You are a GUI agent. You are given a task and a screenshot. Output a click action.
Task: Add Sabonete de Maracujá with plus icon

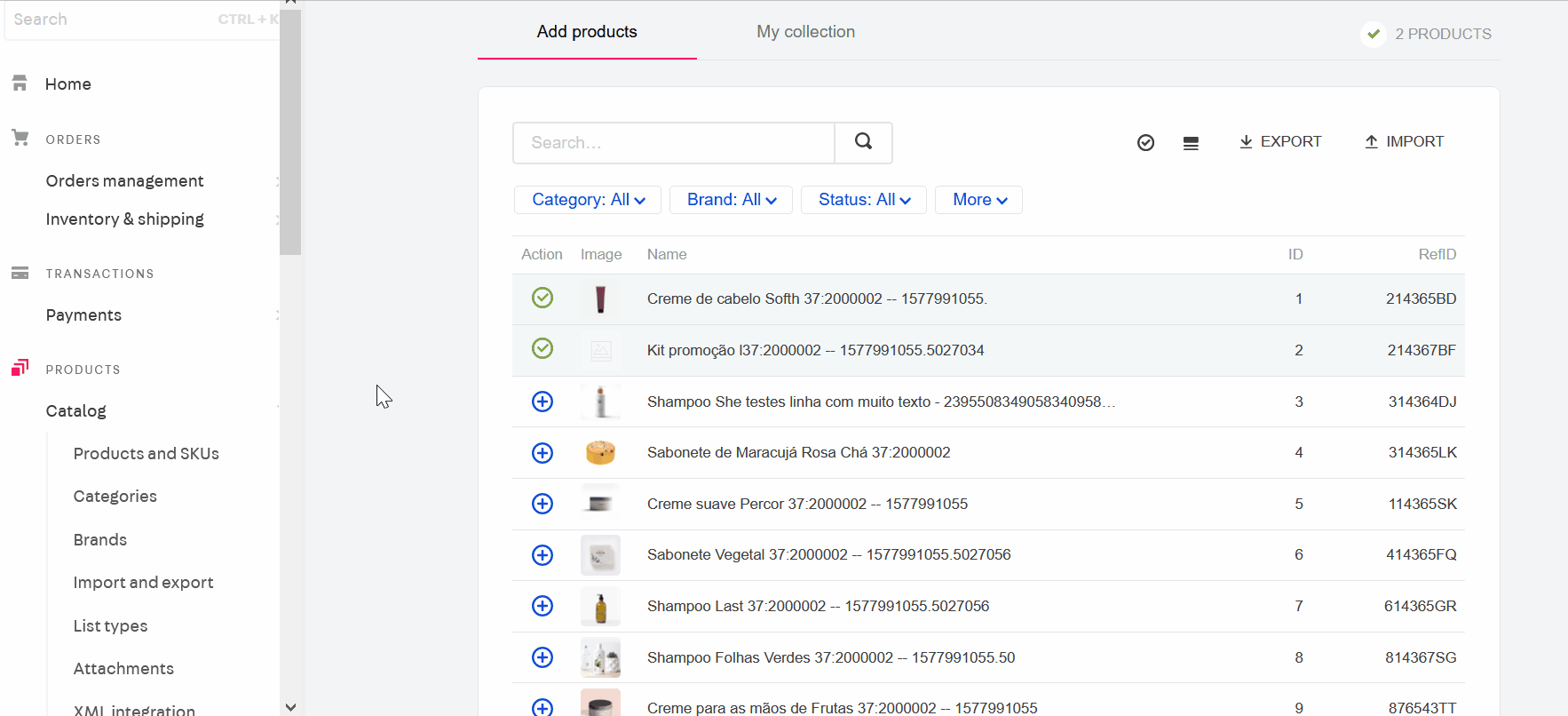pos(542,453)
